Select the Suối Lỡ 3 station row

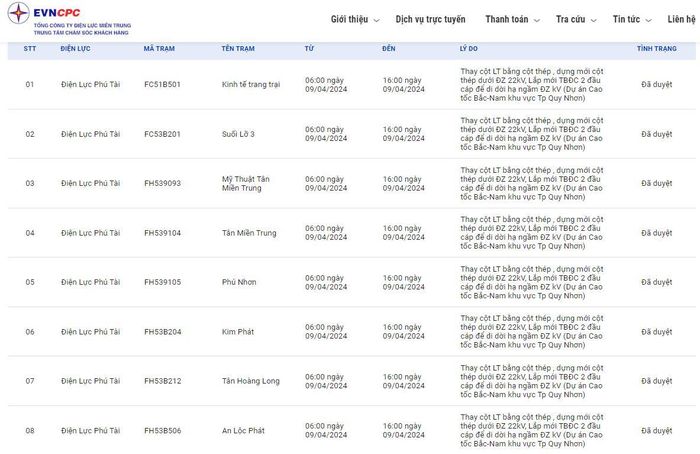pos(350,134)
